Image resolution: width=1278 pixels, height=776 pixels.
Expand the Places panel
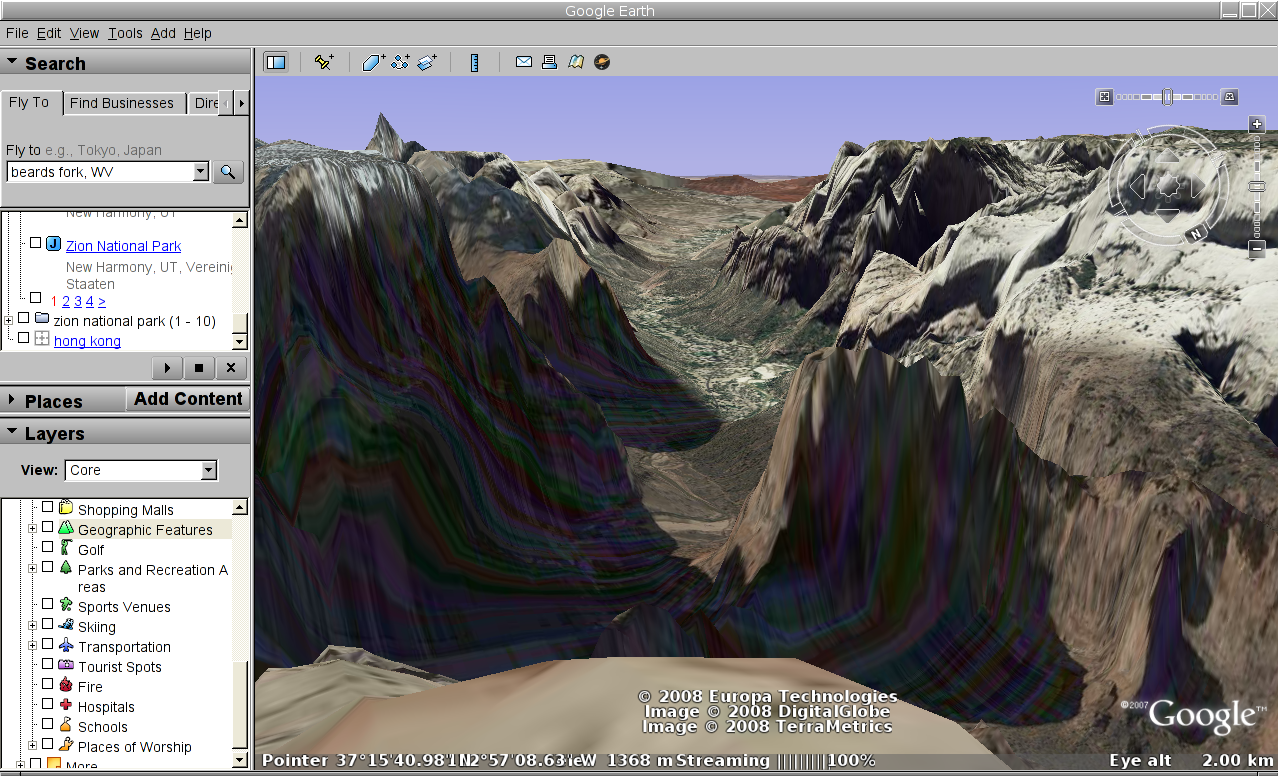12,400
